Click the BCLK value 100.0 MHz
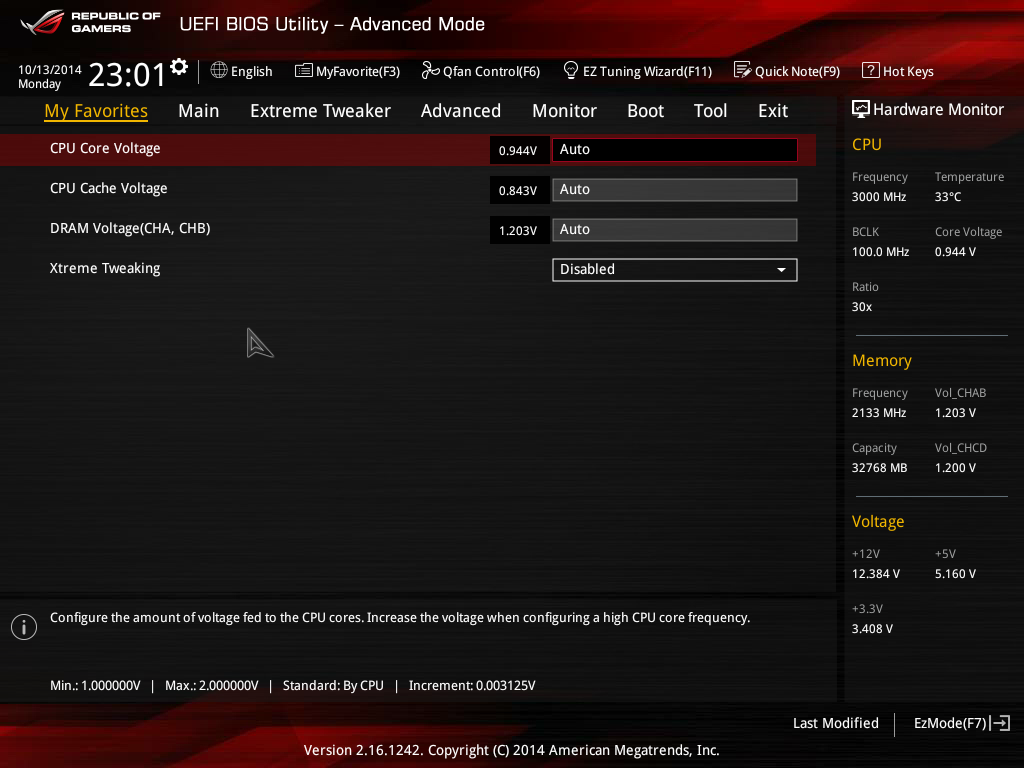 tap(880, 251)
